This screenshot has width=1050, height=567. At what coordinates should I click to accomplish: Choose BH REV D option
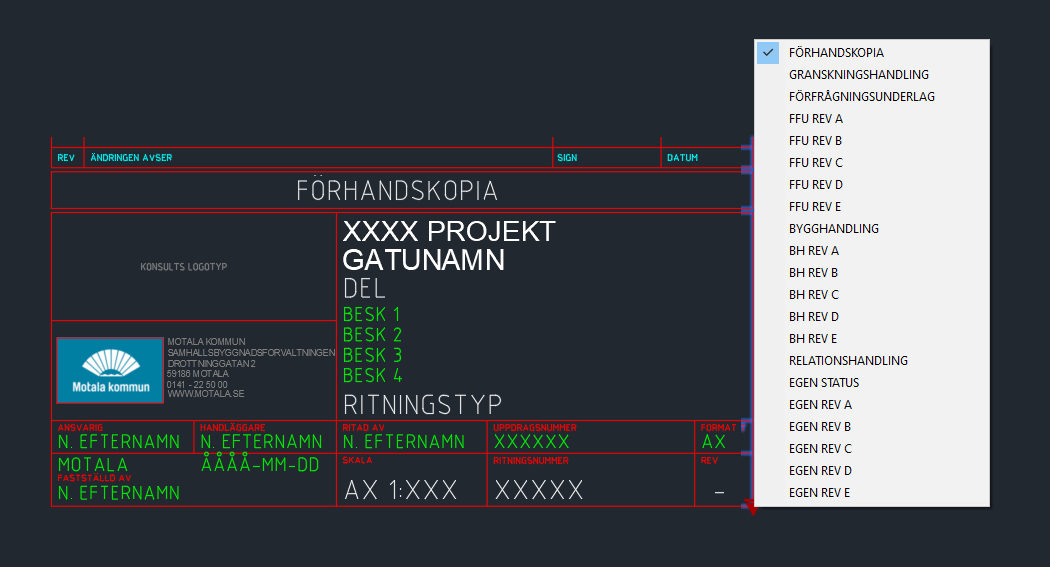(x=813, y=317)
